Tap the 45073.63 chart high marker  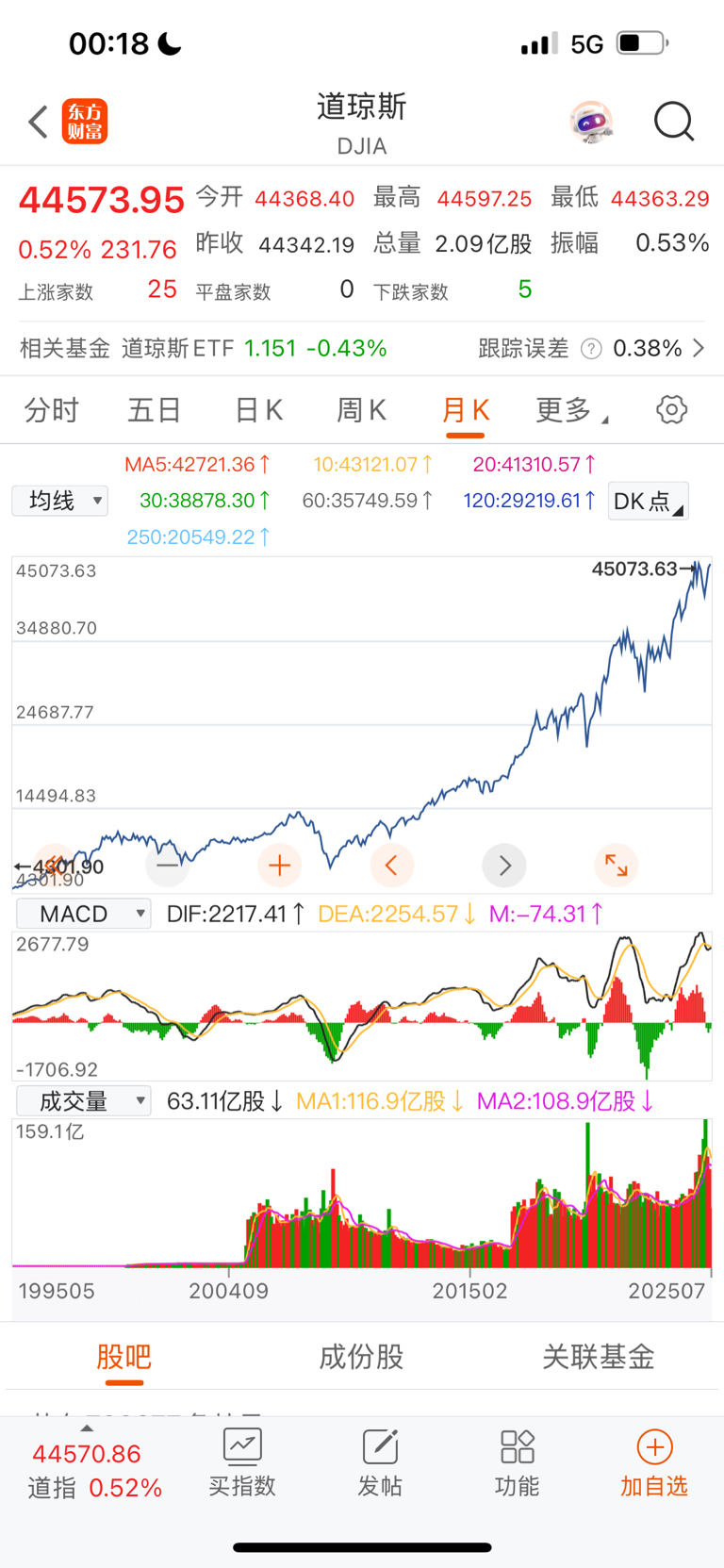(645, 569)
